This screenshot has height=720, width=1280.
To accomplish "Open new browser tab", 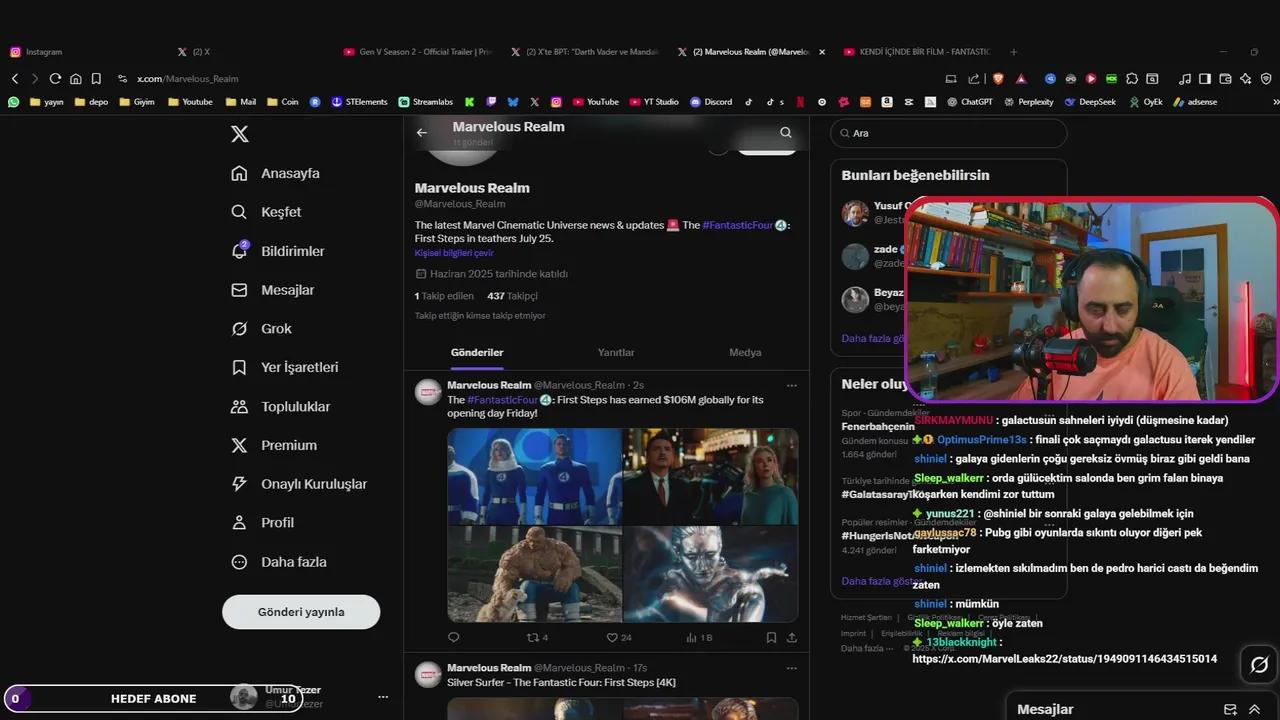I will pos(1013,52).
